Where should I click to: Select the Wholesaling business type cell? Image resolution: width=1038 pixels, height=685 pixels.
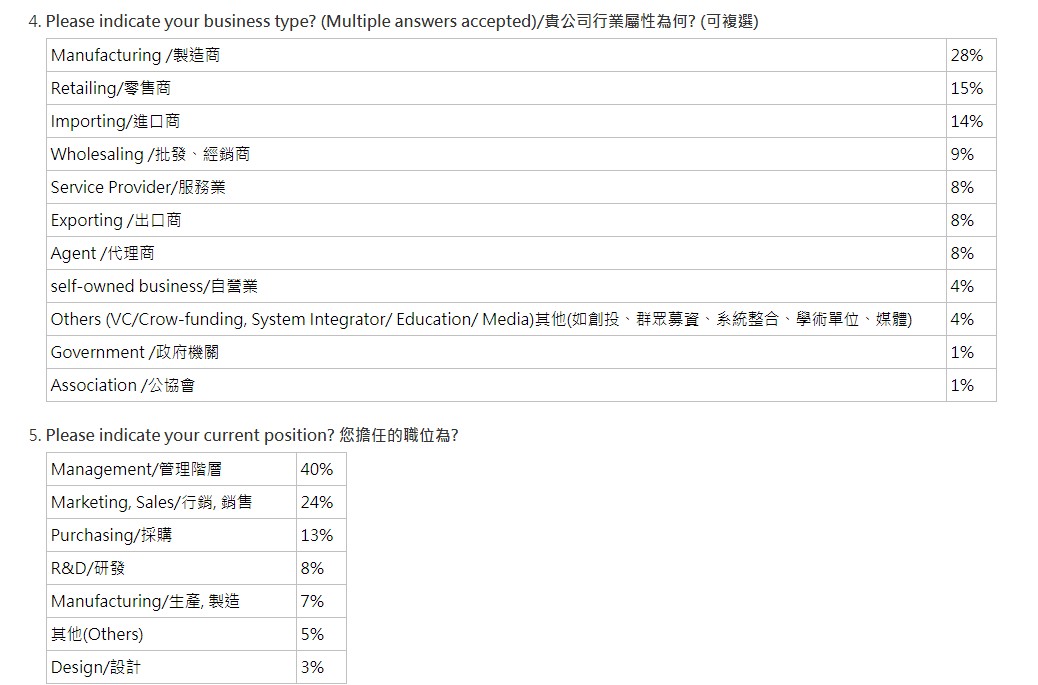coord(496,154)
